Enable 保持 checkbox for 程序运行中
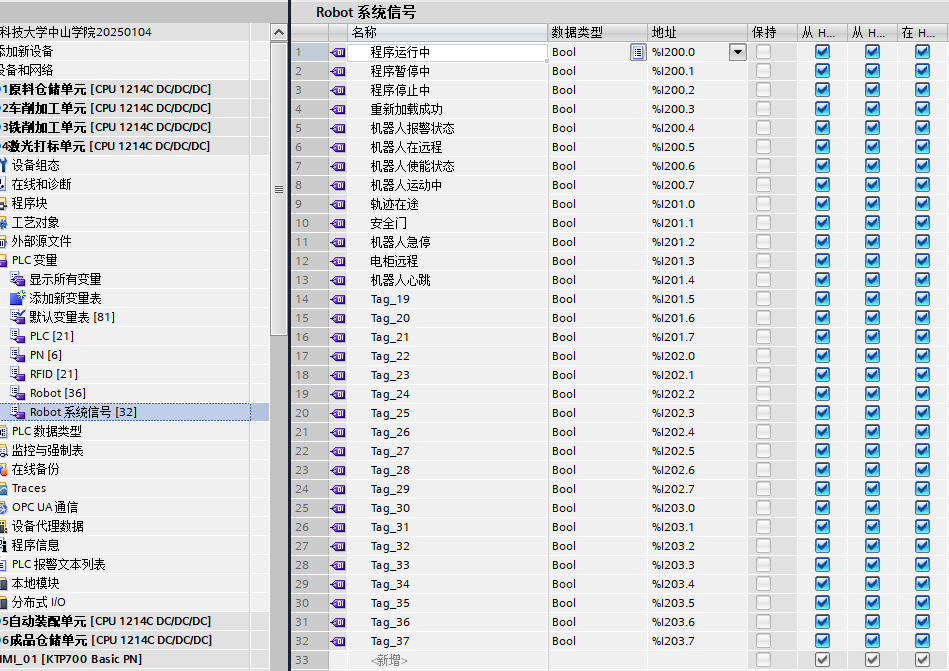 764,52
